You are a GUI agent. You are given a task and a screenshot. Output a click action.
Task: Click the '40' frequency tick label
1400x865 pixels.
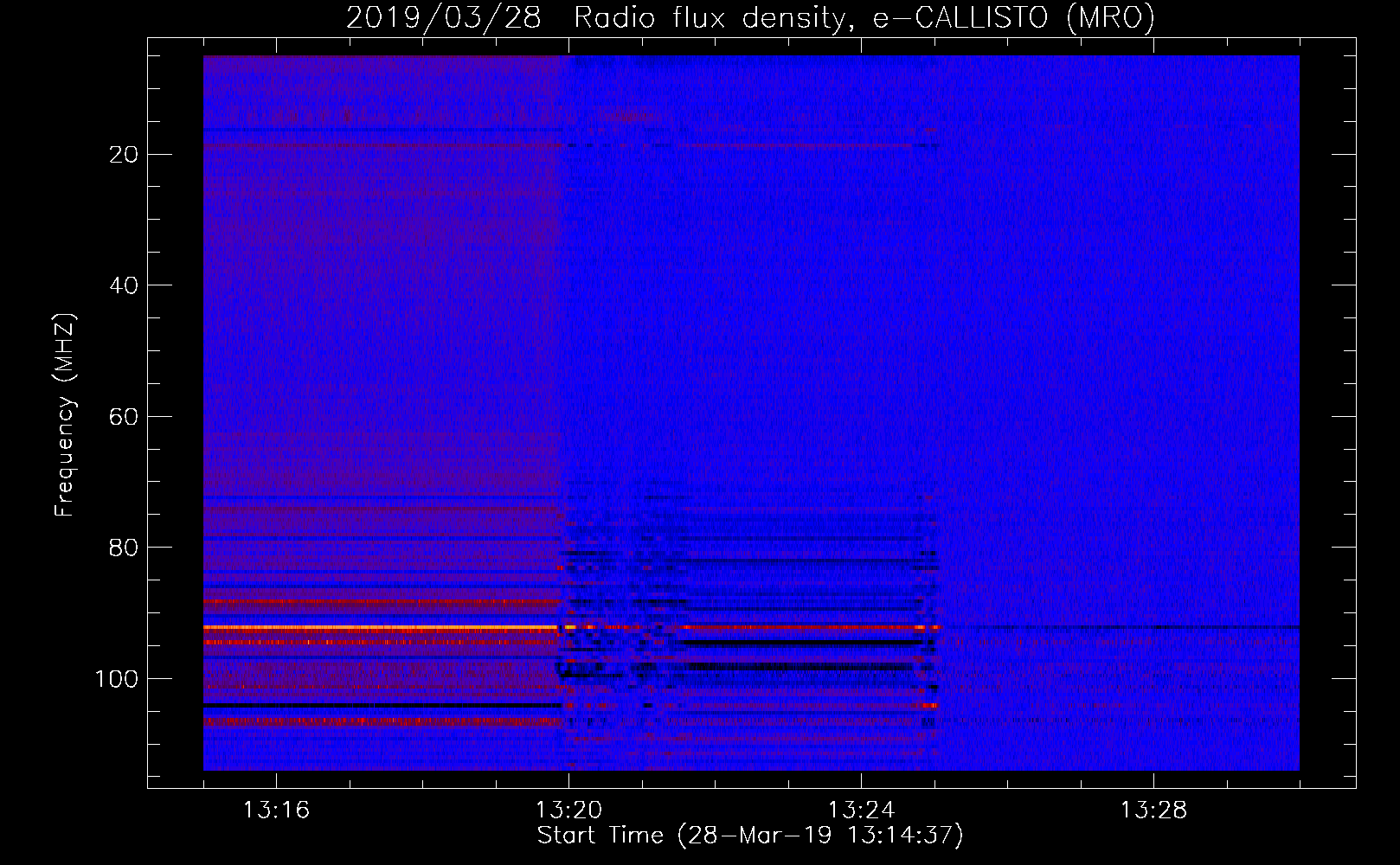click(125, 285)
